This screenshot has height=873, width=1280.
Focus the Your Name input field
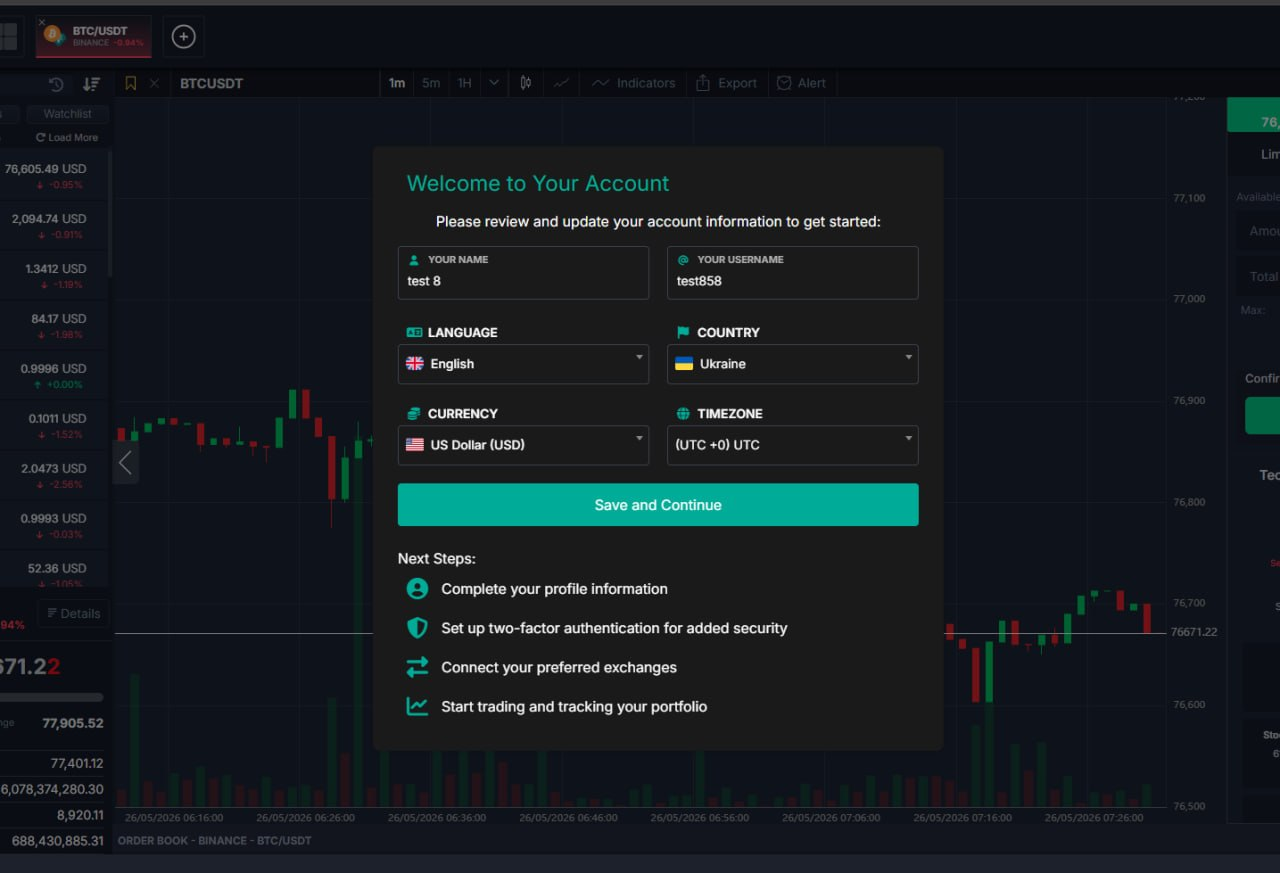[523, 273]
